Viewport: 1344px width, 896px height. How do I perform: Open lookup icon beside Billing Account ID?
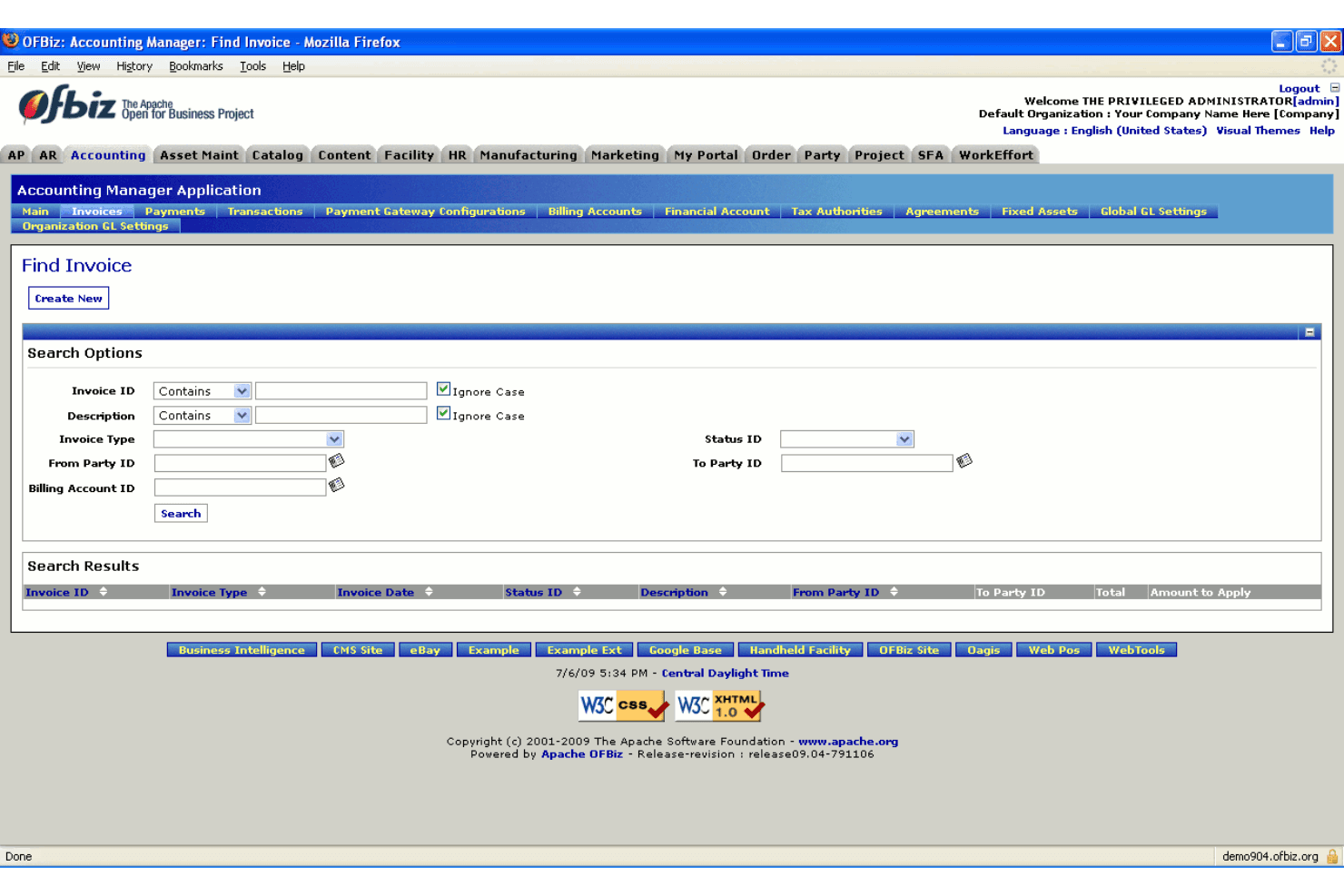(x=336, y=486)
